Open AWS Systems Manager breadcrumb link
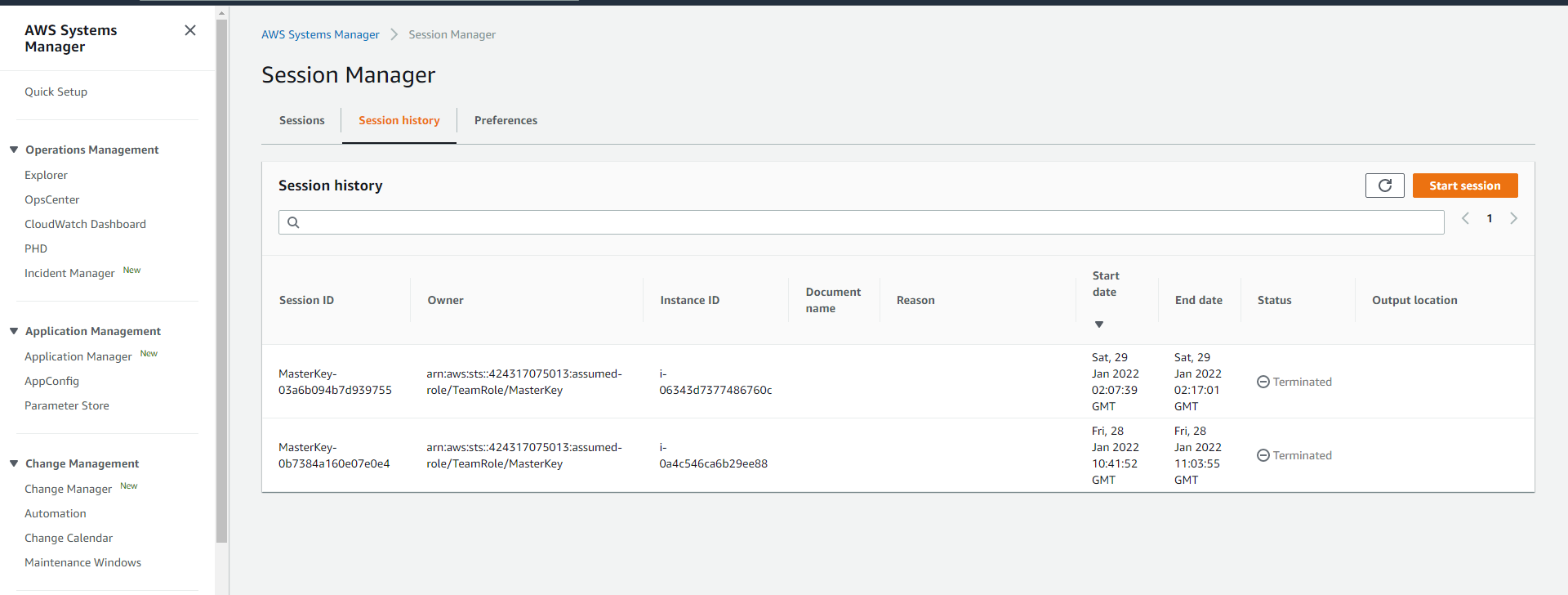 (320, 34)
